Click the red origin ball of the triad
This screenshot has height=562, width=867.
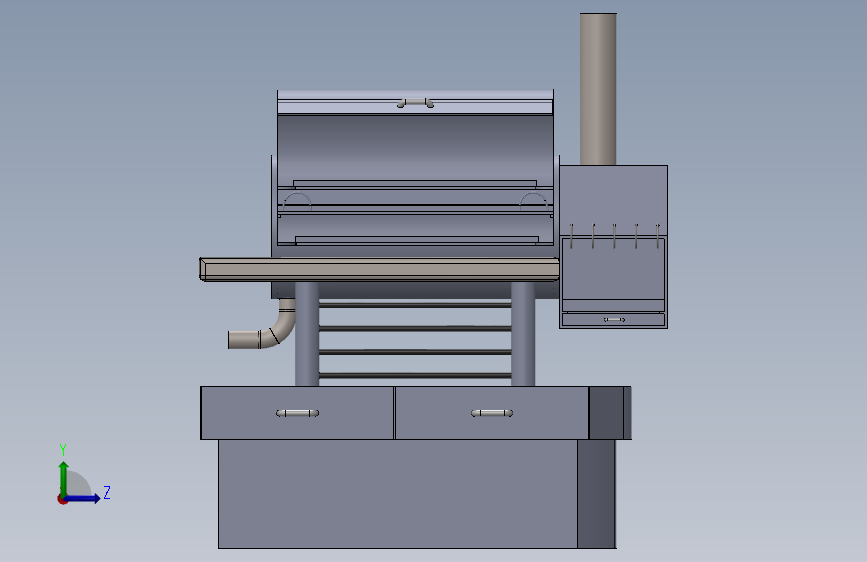(62, 499)
